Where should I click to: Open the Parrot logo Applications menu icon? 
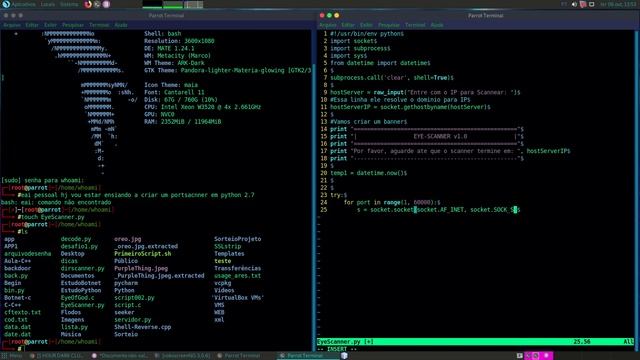coord(6,4)
